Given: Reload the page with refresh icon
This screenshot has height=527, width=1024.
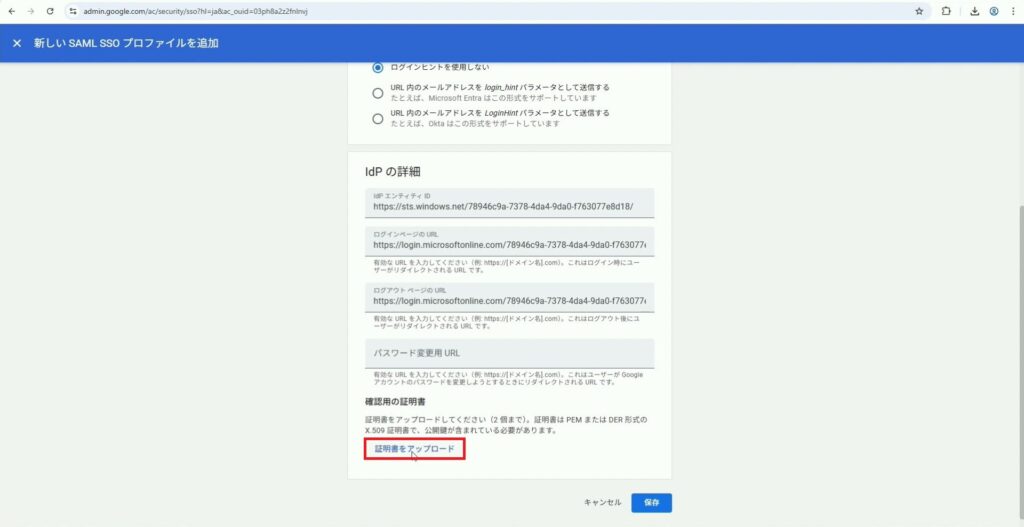Looking at the screenshot, I should coord(51,11).
